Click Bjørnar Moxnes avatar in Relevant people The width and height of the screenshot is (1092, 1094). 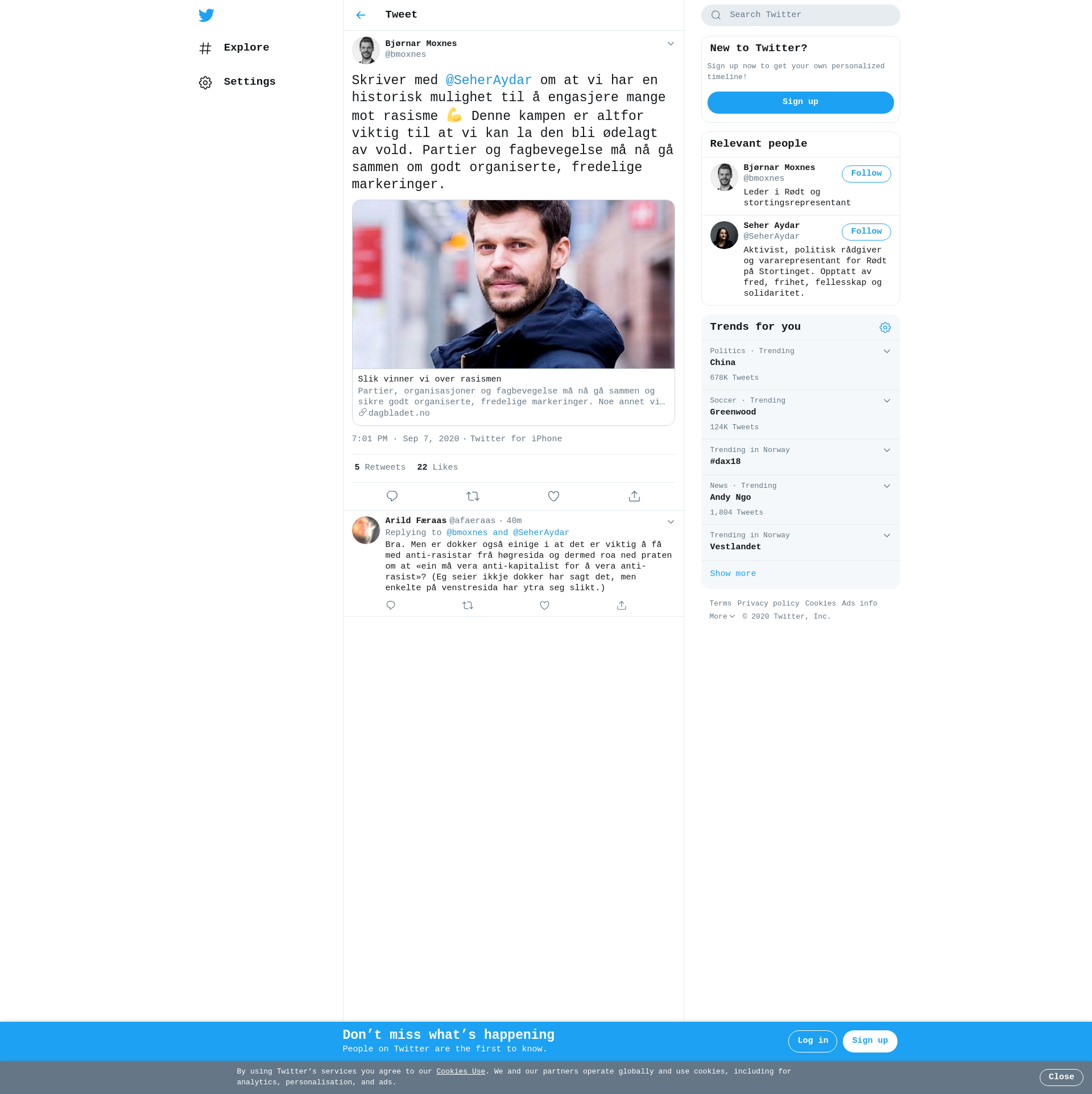pyautogui.click(x=724, y=177)
